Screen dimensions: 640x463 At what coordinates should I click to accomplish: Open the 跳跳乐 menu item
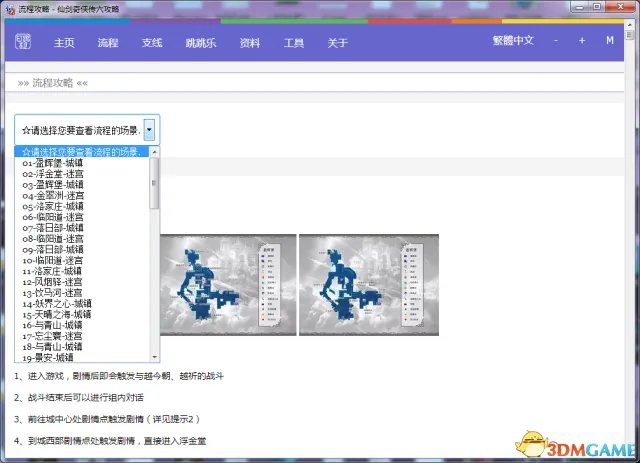200,42
